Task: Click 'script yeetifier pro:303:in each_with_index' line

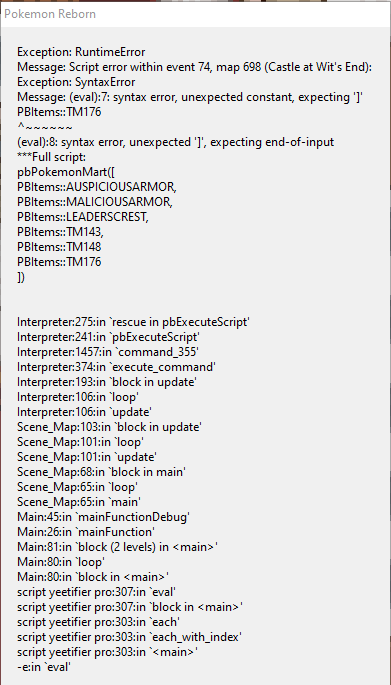Action: coord(129,637)
